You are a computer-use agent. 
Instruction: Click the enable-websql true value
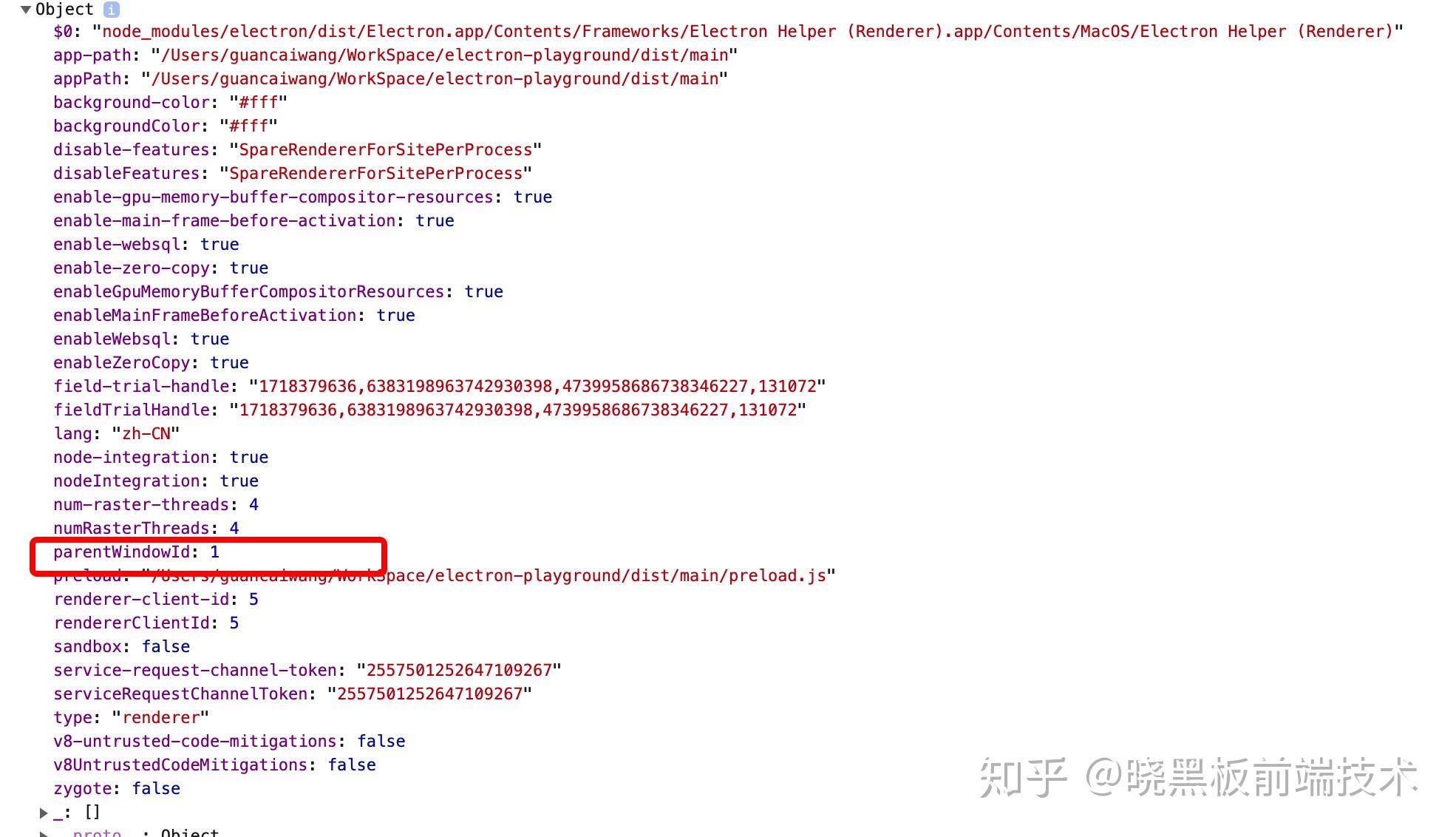220,244
